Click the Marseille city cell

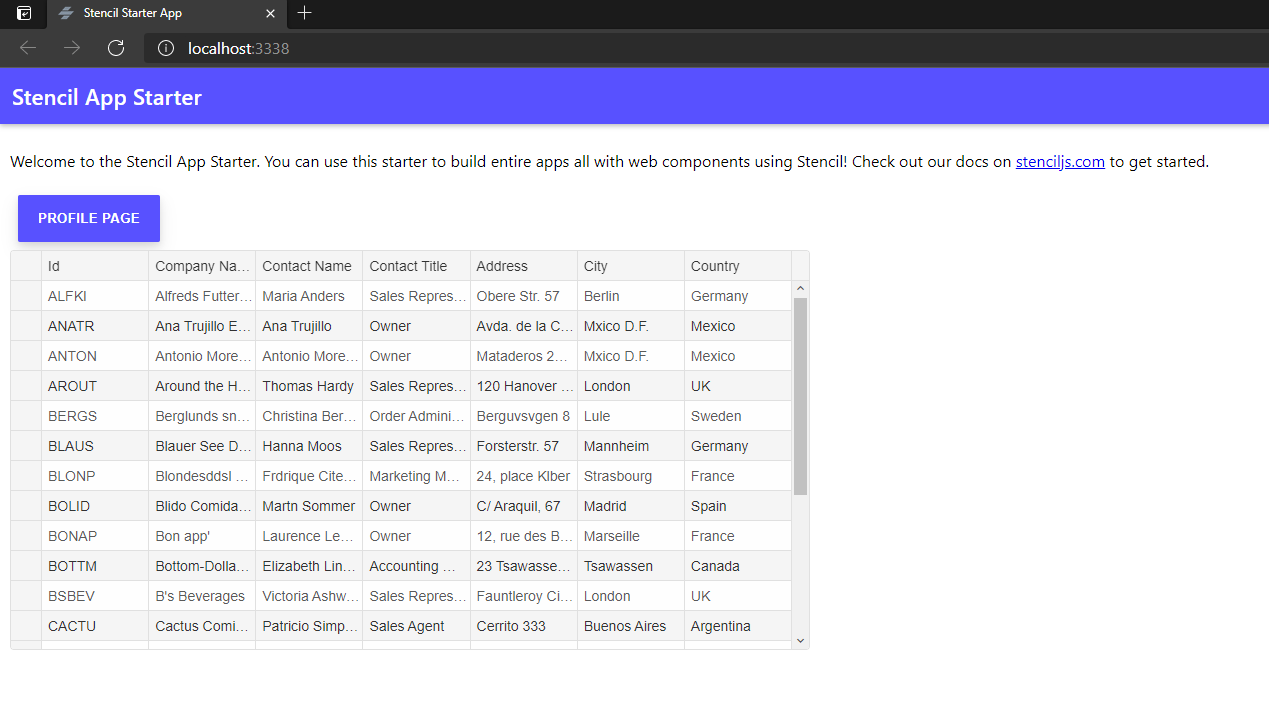tap(631, 536)
